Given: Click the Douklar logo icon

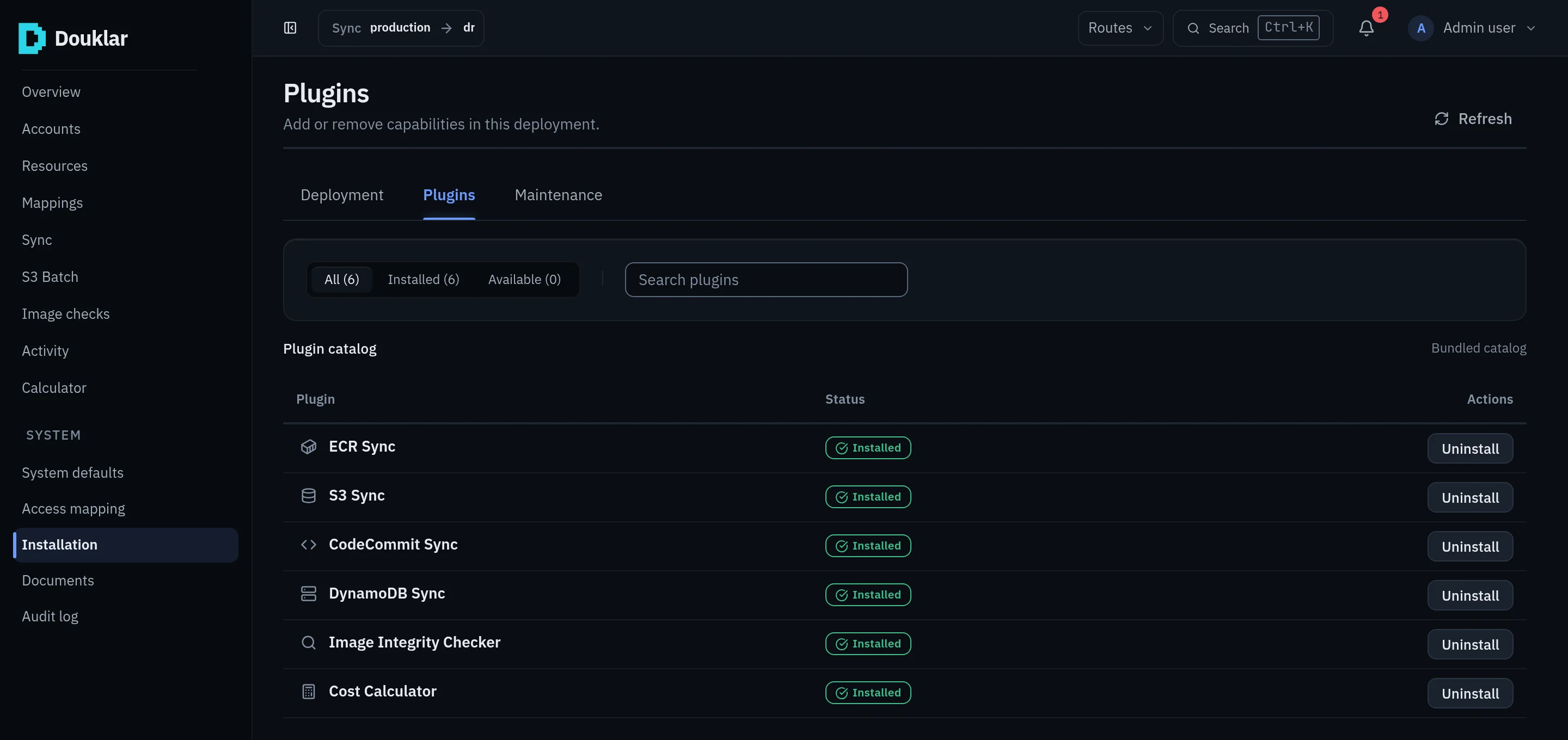Looking at the screenshot, I should tap(32, 38).
